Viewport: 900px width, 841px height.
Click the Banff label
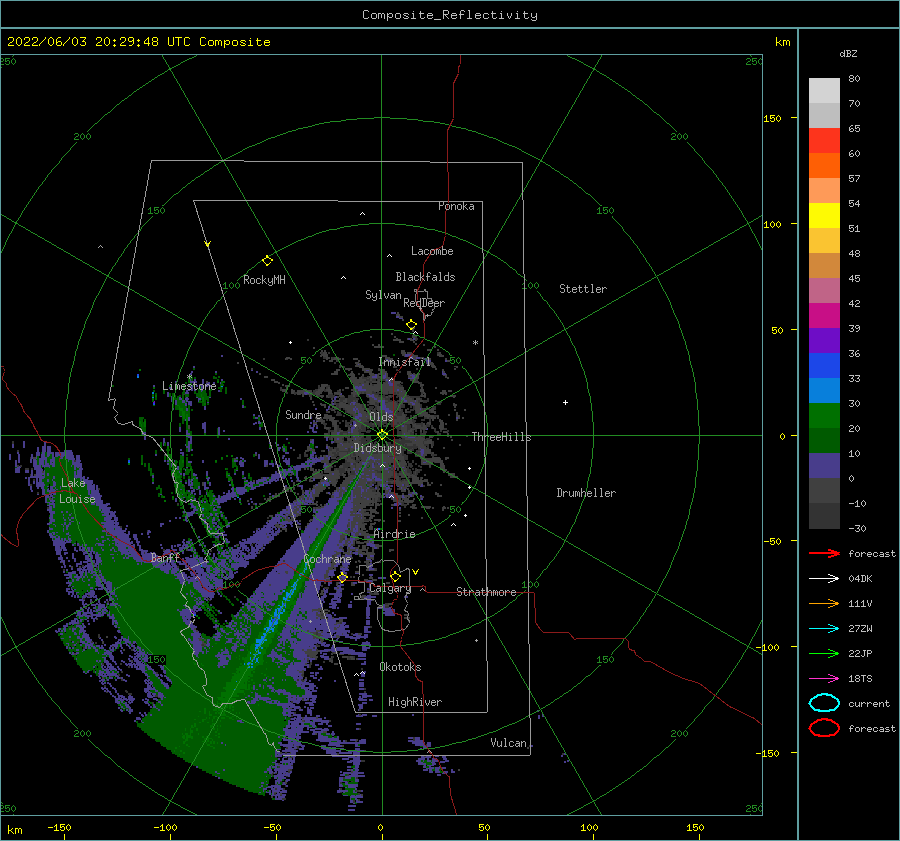pyautogui.click(x=165, y=558)
